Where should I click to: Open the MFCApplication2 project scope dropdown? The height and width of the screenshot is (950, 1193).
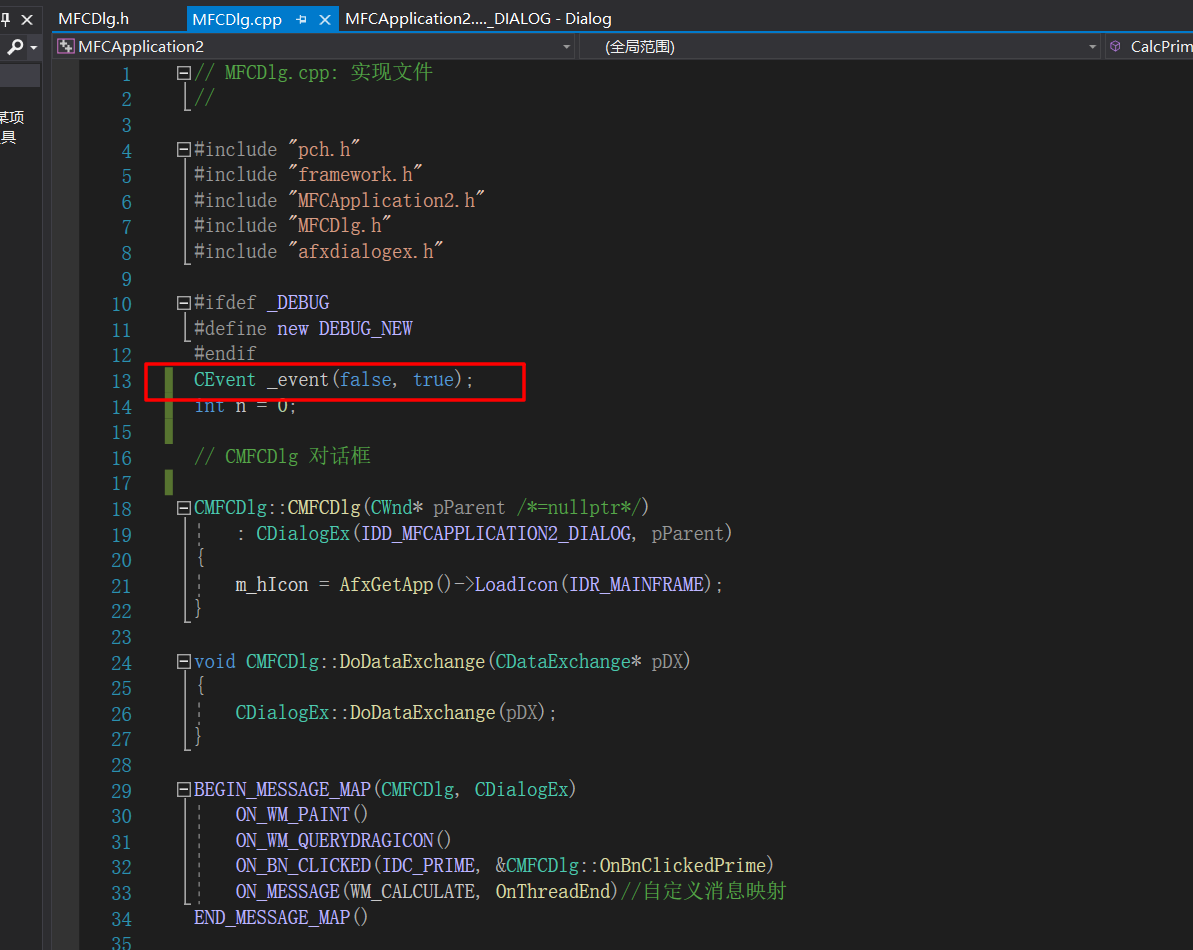tap(566, 47)
